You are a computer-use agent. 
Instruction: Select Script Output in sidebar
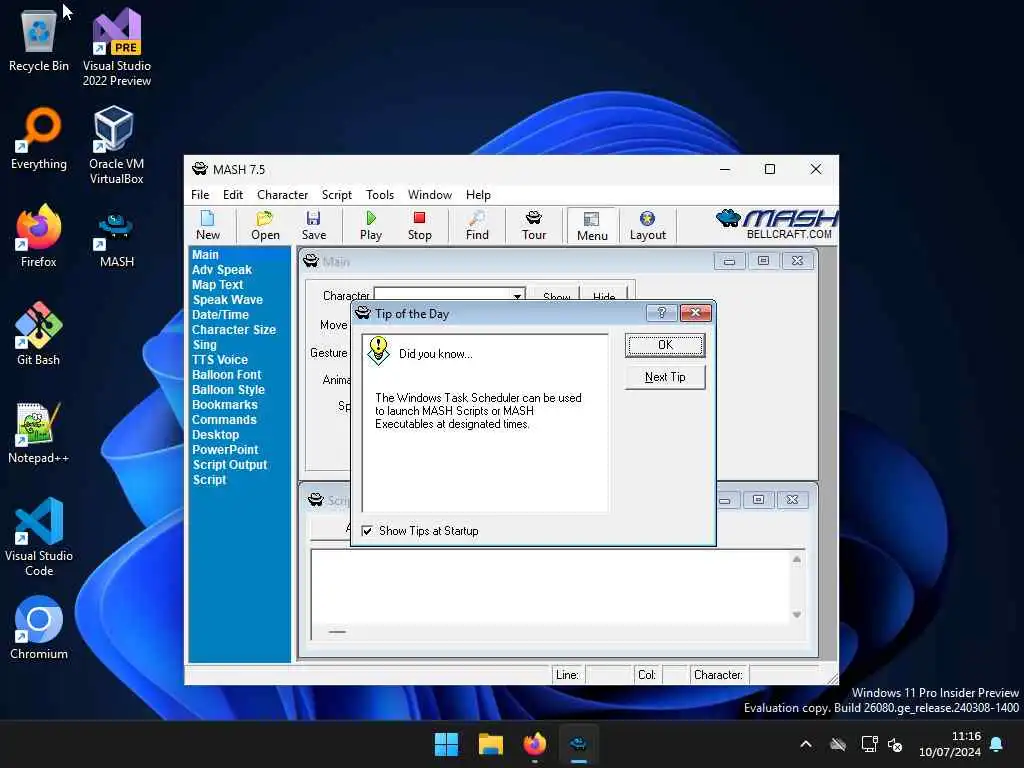pos(229,465)
